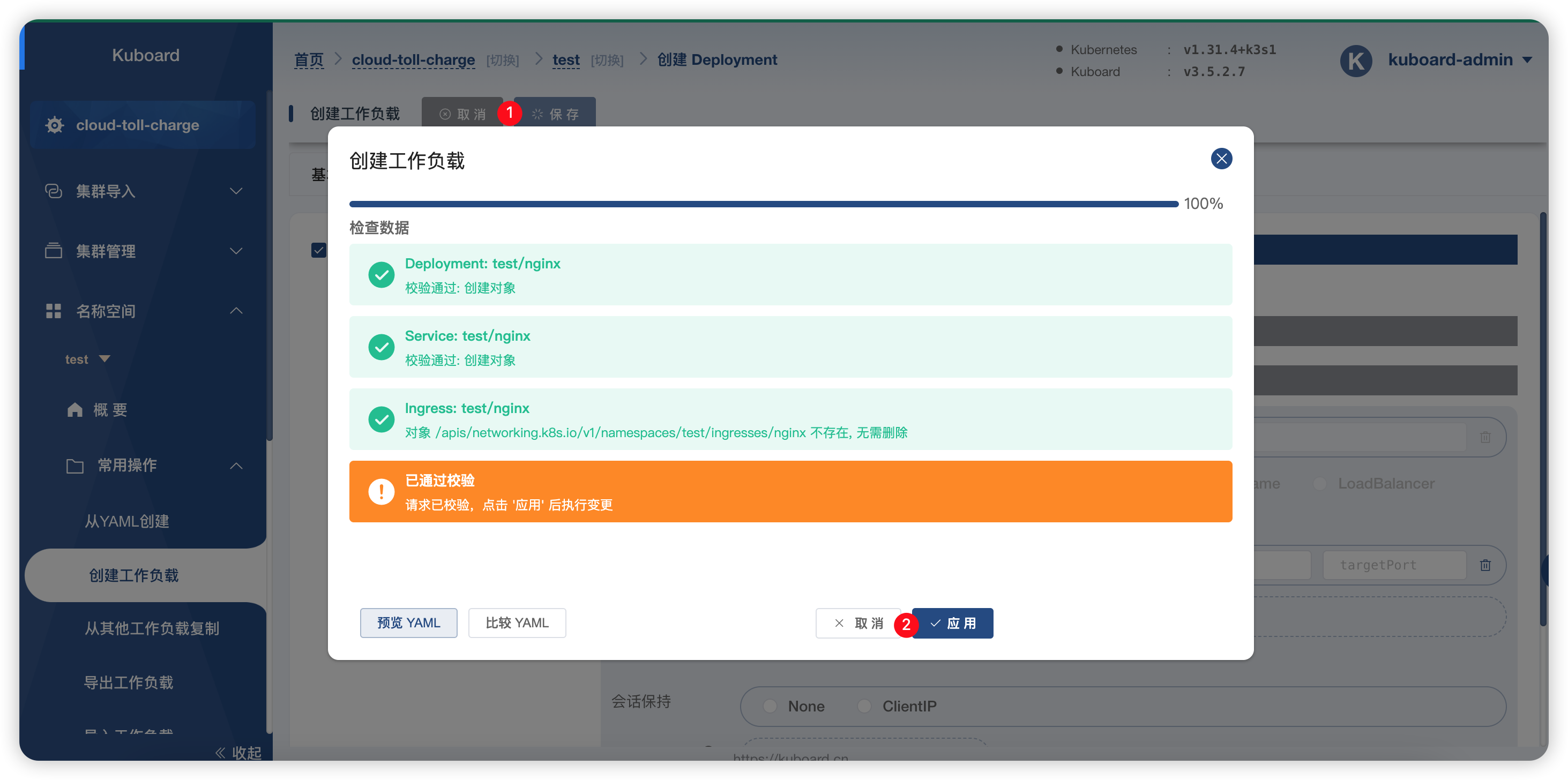
Task: Click the 集群管理 briefcase icon
Action: [54, 250]
